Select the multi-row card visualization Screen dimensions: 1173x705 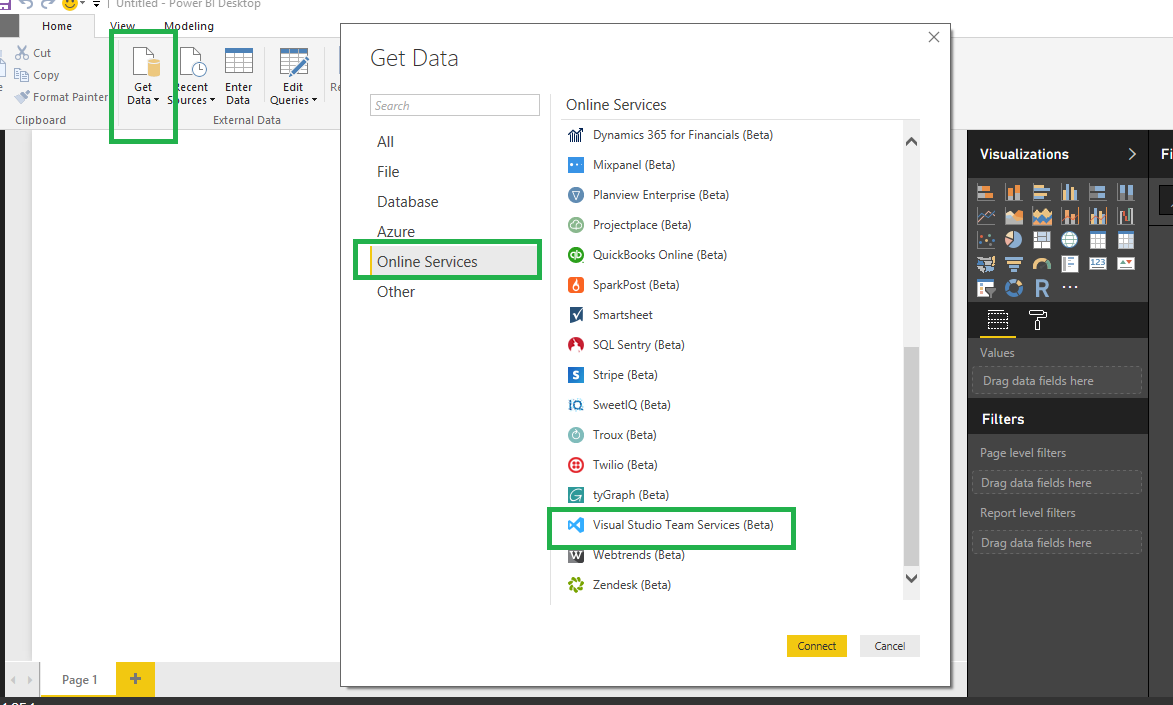pos(1070,263)
